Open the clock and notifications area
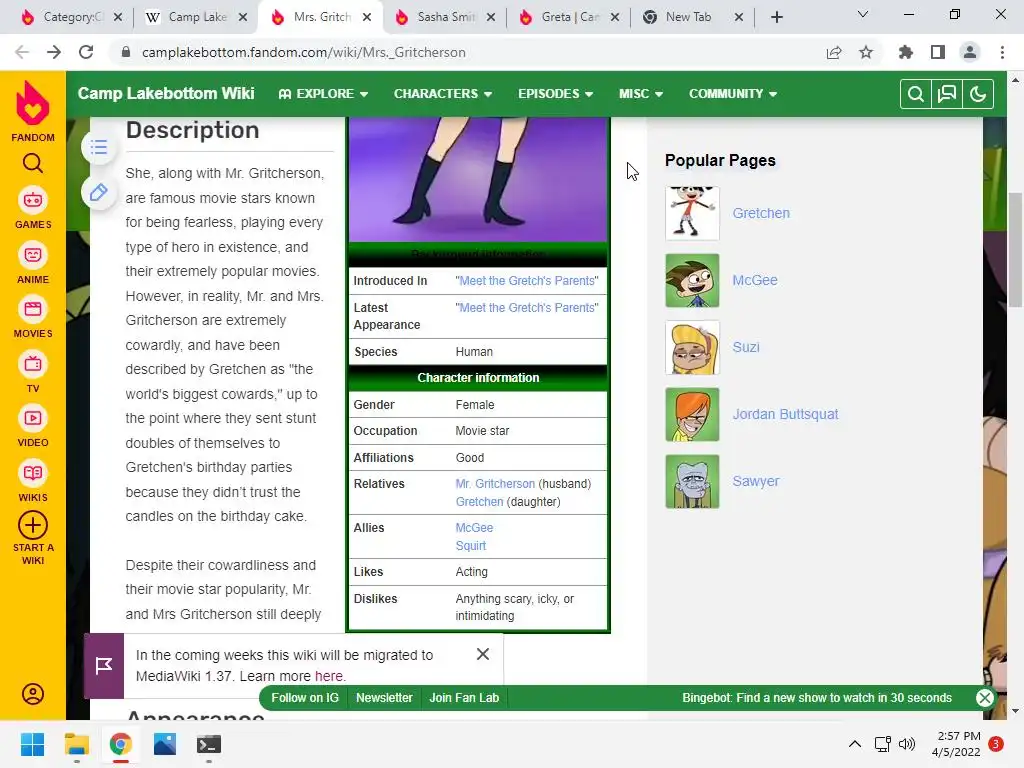 967,744
